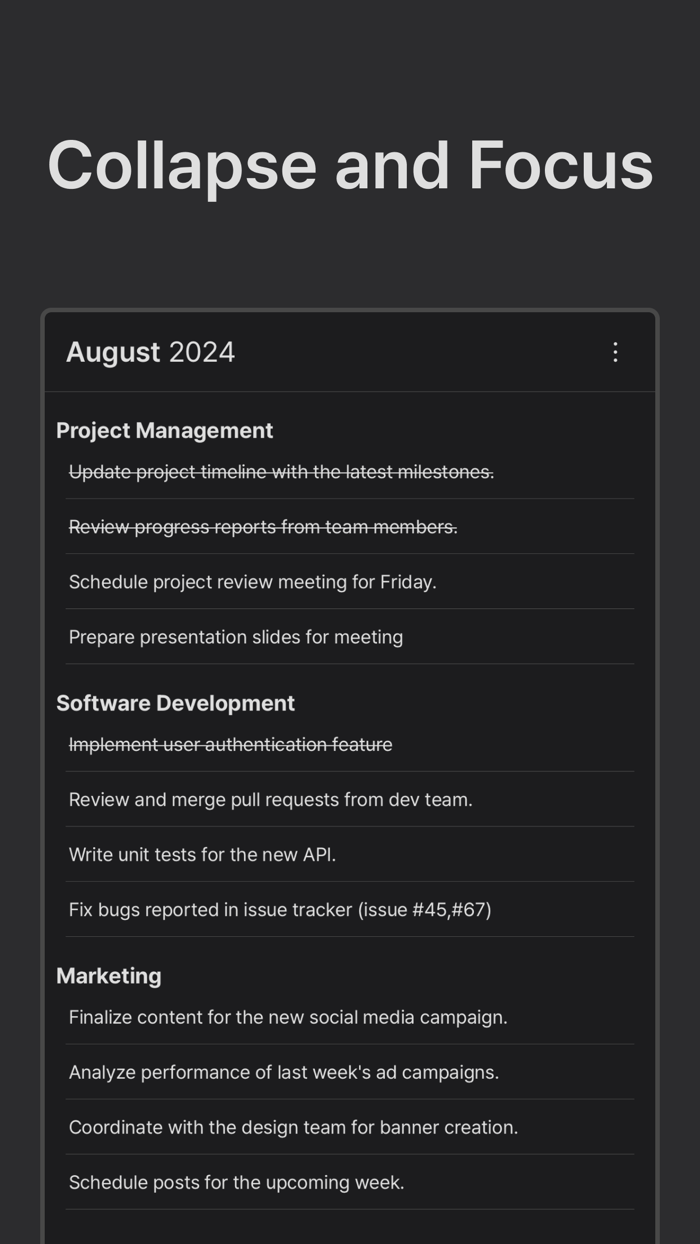Uncheck 'Update project timeline with the latest milestones.'
This screenshot has height=1244, width=700.
point(281,471)
